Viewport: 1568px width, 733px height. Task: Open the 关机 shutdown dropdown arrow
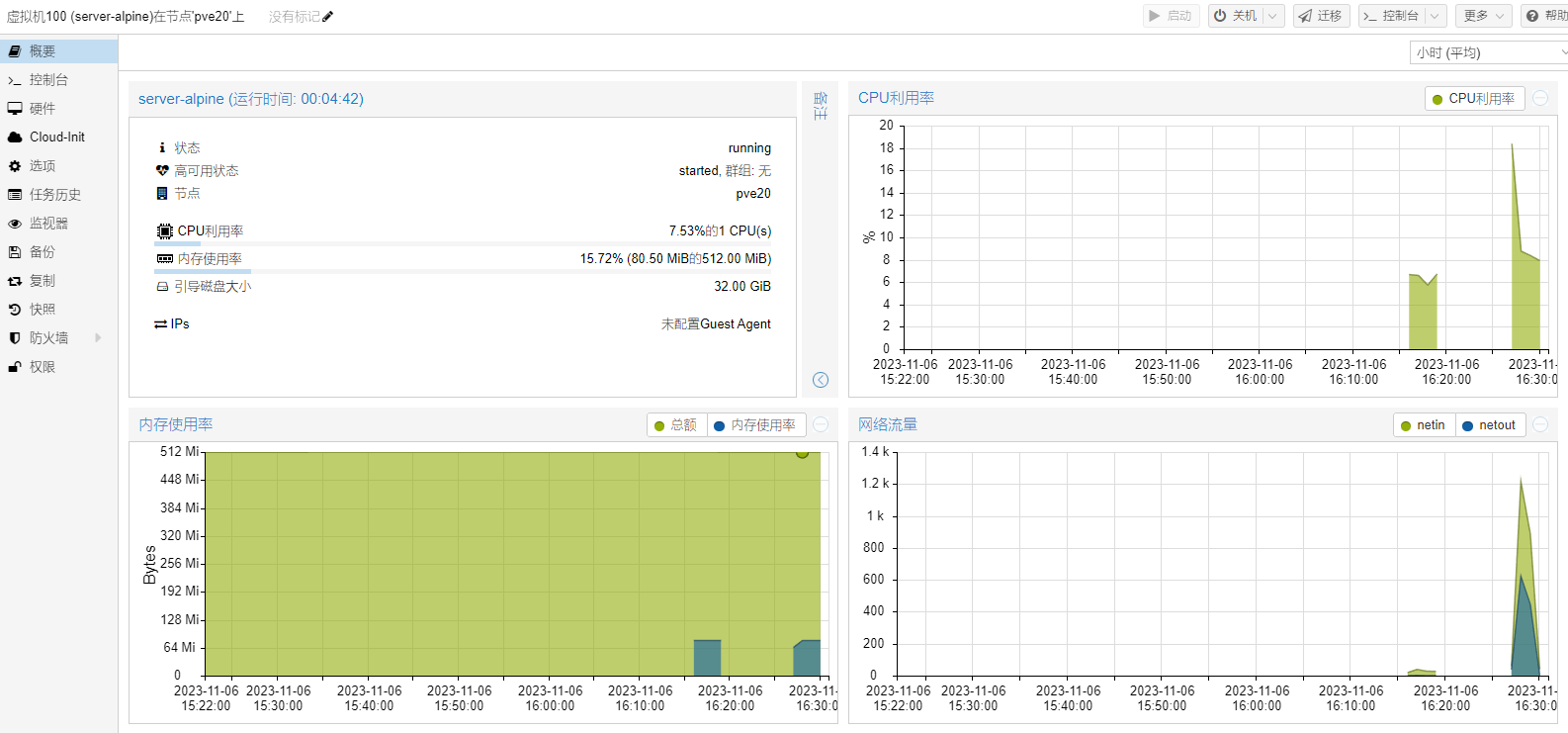(1273, 16)
